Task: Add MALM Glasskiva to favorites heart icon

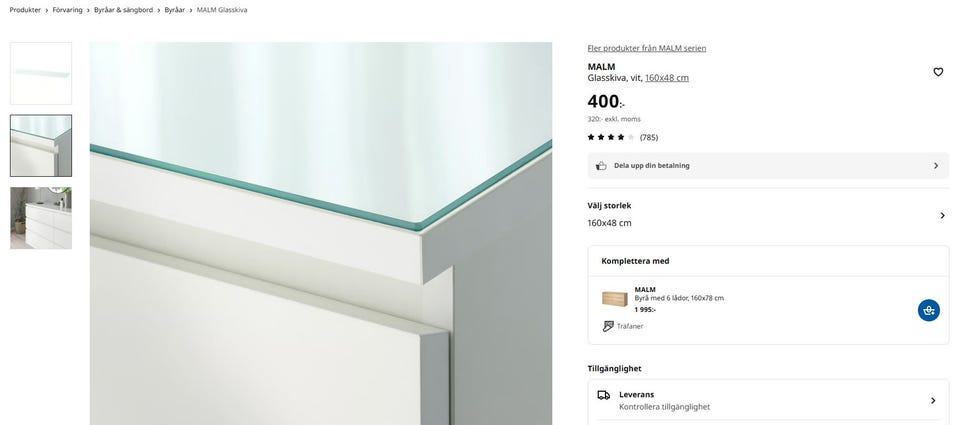Action: [938, 72]
